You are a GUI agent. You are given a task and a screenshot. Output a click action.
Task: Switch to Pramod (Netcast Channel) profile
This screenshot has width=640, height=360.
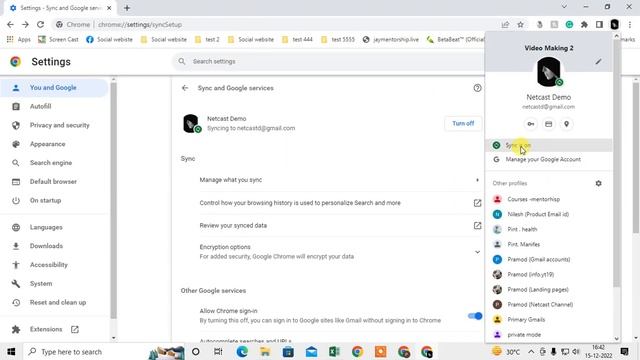click(549, 304)
